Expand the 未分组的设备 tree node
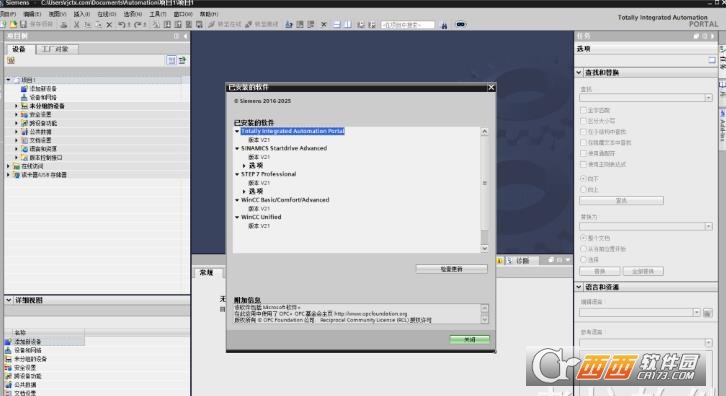726x396 pixels. pos(16,106)
